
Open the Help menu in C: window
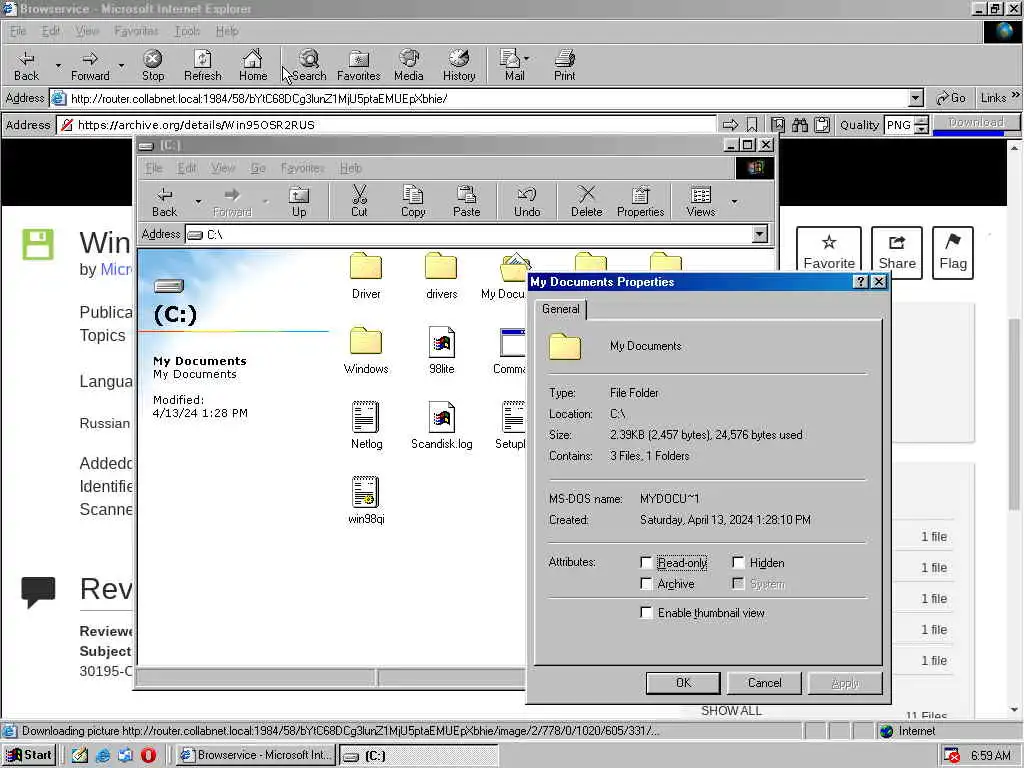(x=350, y=168)
